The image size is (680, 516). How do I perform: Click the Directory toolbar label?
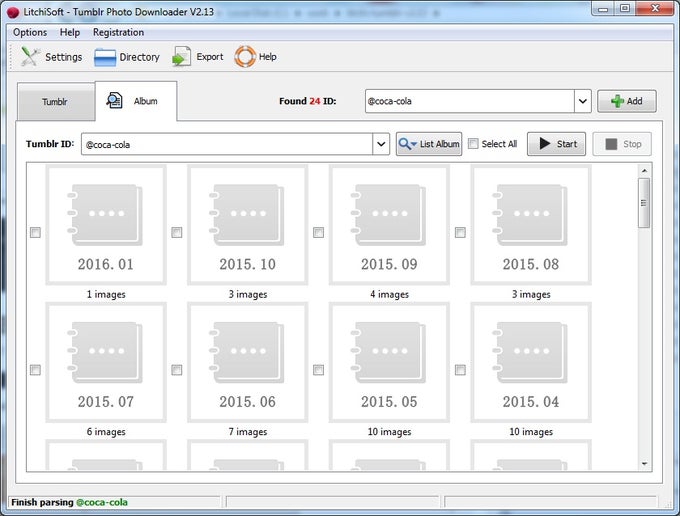coord(140,57)
